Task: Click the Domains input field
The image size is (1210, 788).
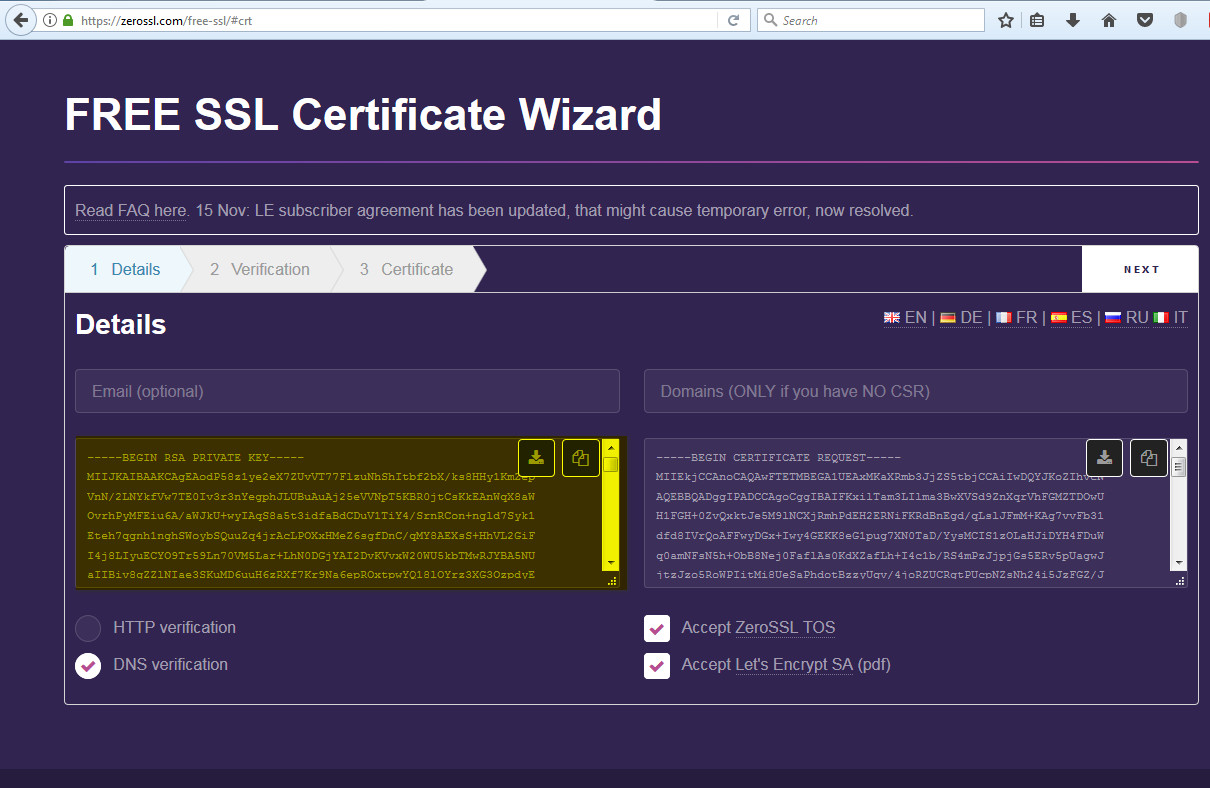Action: tap(916, 391)
